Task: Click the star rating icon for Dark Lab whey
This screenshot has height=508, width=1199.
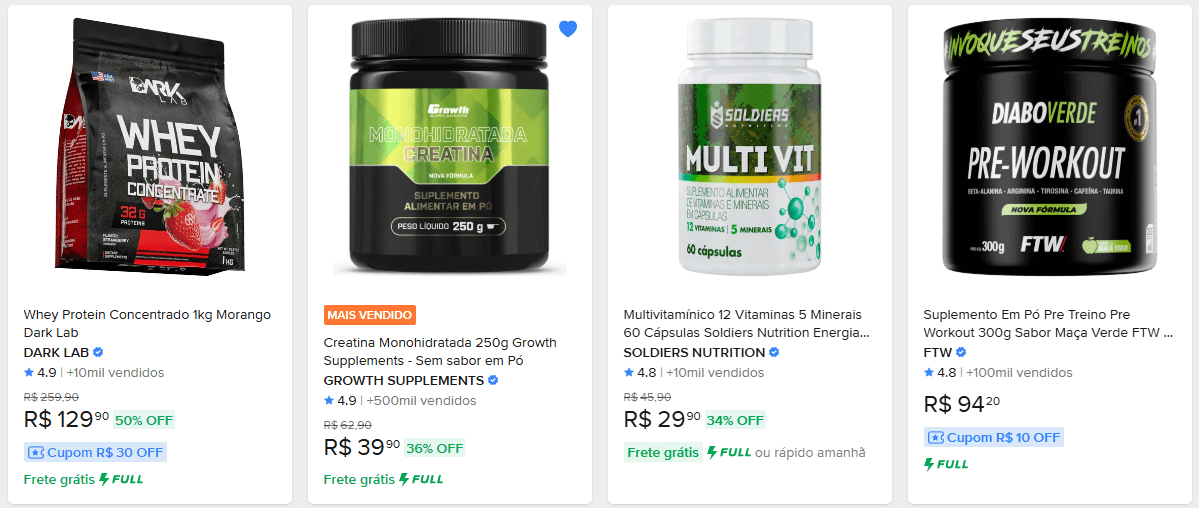Action: click(29, 373)
